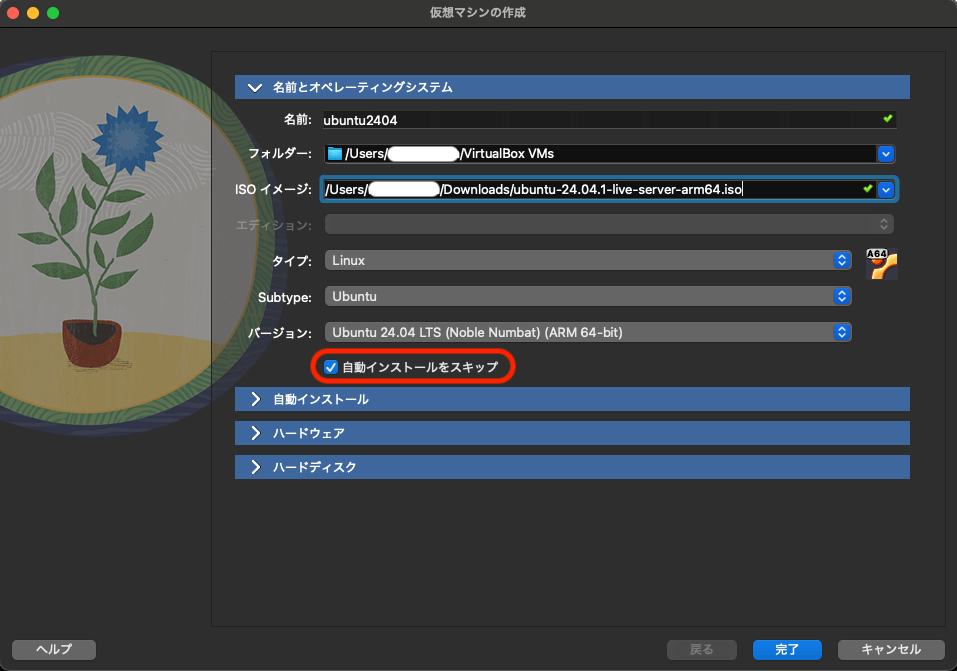The image size is (957, 671).
Task: Open the Subtype Ubuntu dropdown
Action: click(588, 296)
